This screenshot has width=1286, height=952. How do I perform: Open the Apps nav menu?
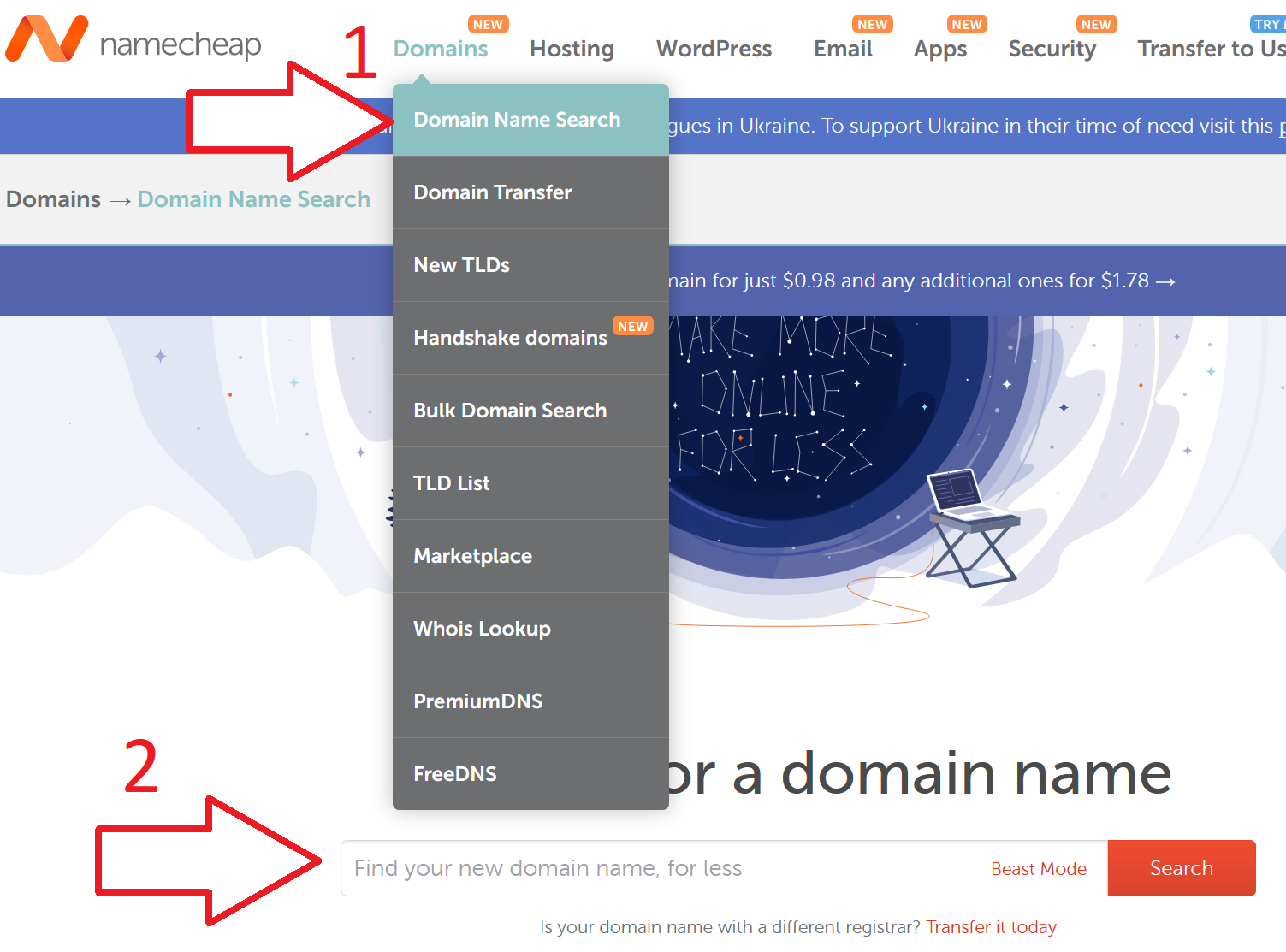[x=940, y=49]
